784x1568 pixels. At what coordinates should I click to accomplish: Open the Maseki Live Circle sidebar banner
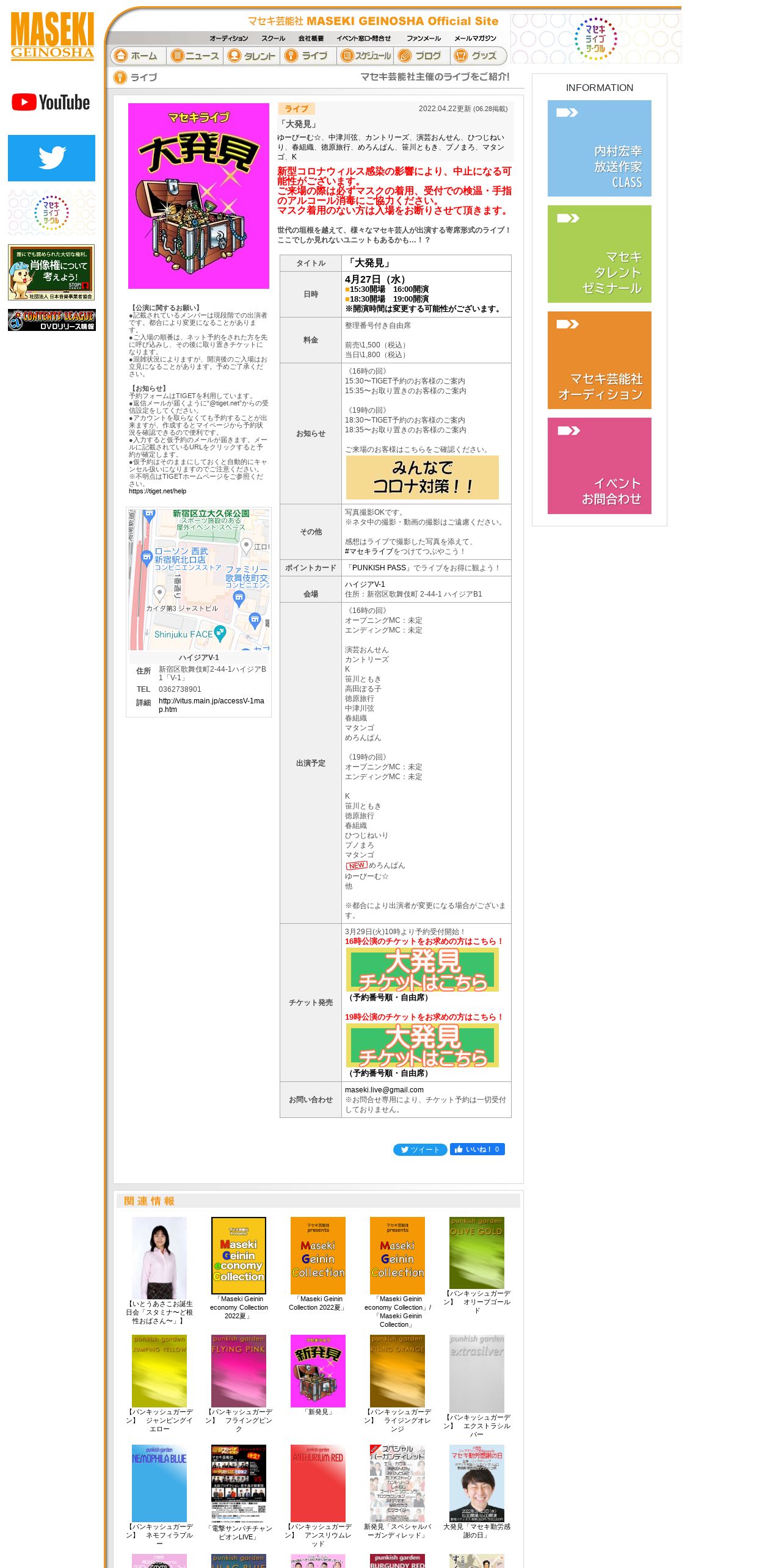(x=52, y=212)
